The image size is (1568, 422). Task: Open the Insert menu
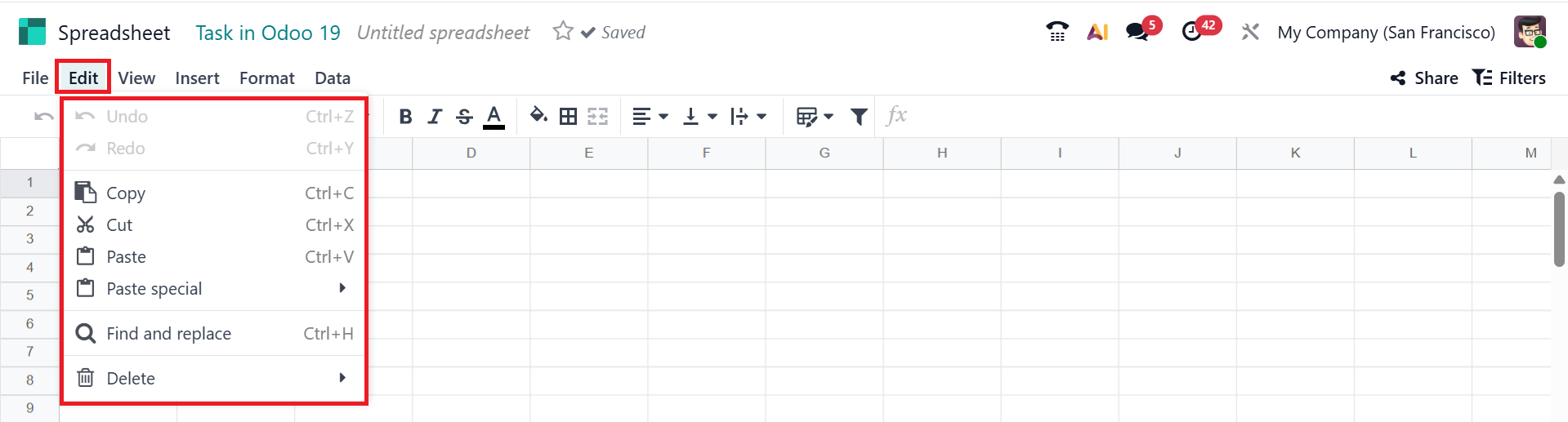click(x=197, y=78)
